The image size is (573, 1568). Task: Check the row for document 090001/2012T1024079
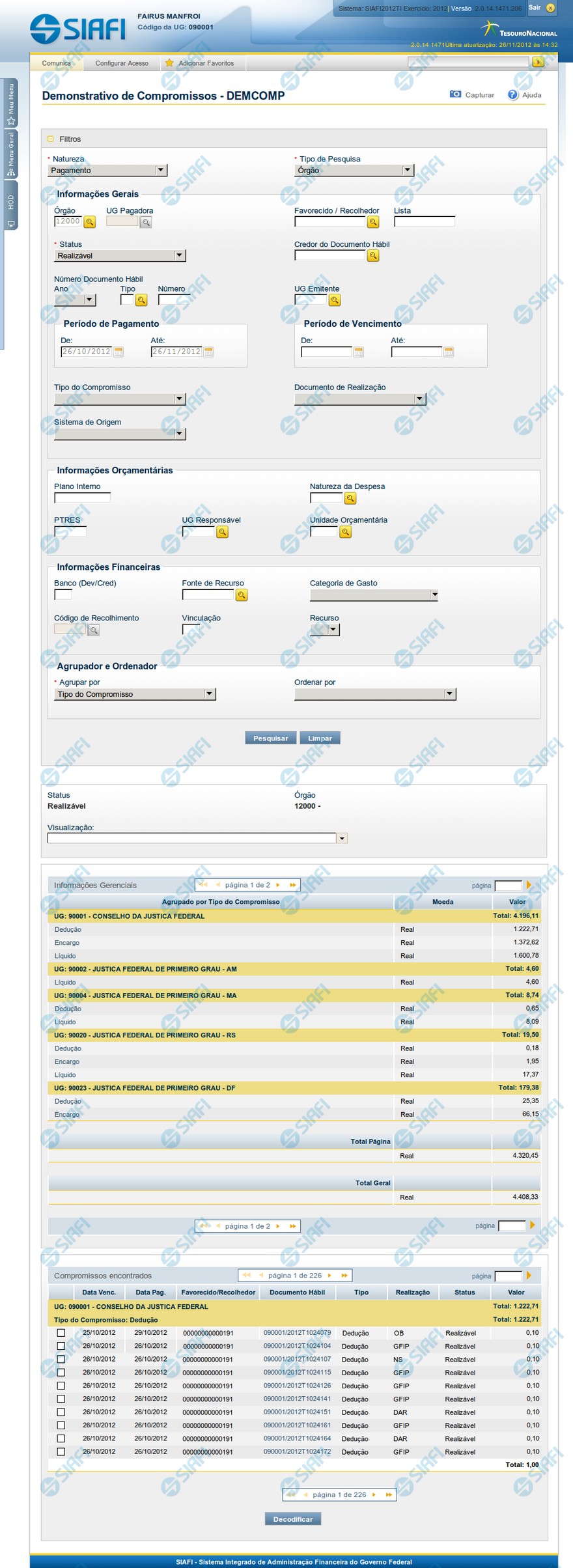61,1333
